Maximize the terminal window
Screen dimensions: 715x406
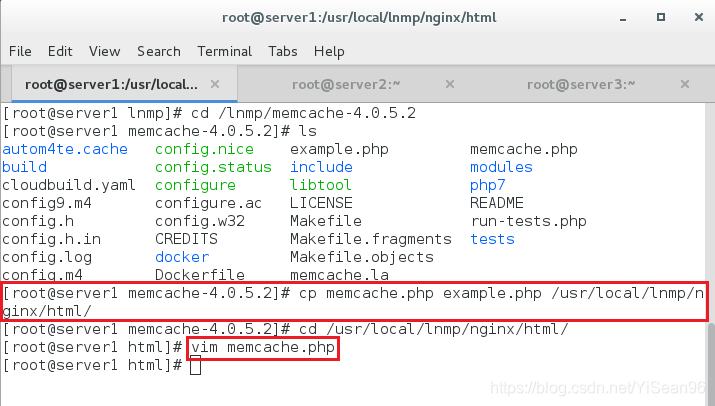[x=661, y=17]
